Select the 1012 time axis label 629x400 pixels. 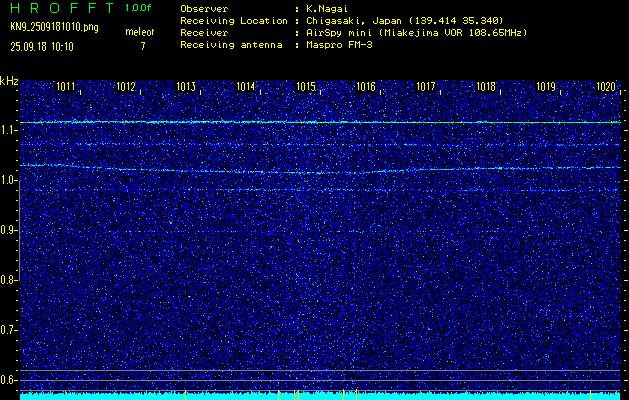tap(126, 86)
